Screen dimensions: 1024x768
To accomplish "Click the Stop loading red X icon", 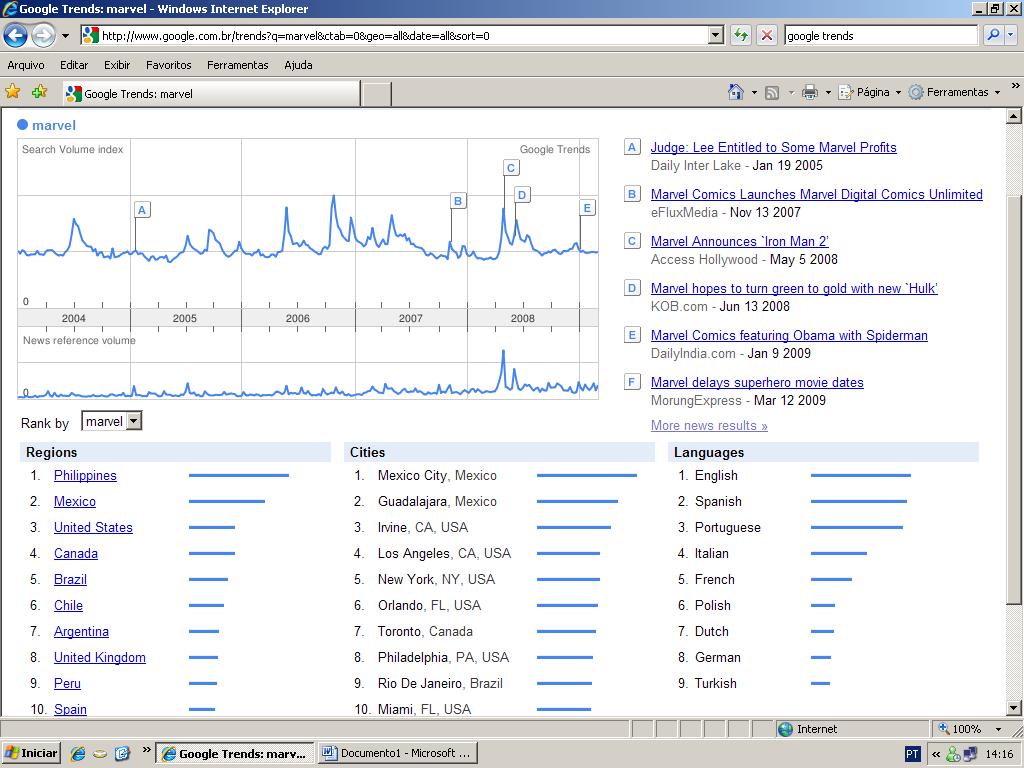I will 767,35.
